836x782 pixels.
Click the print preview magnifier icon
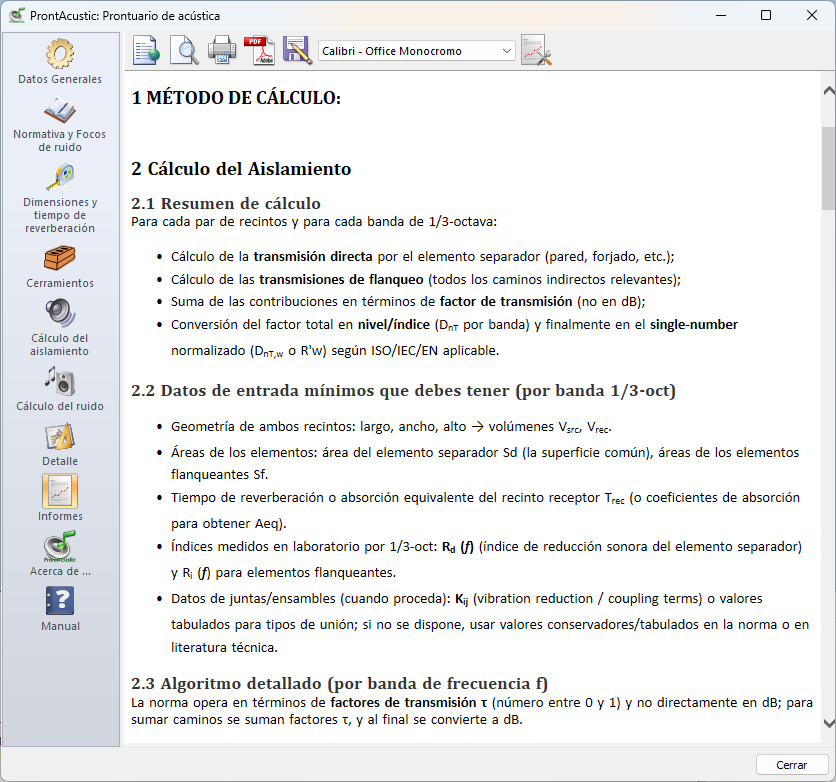tap(184, 50)
